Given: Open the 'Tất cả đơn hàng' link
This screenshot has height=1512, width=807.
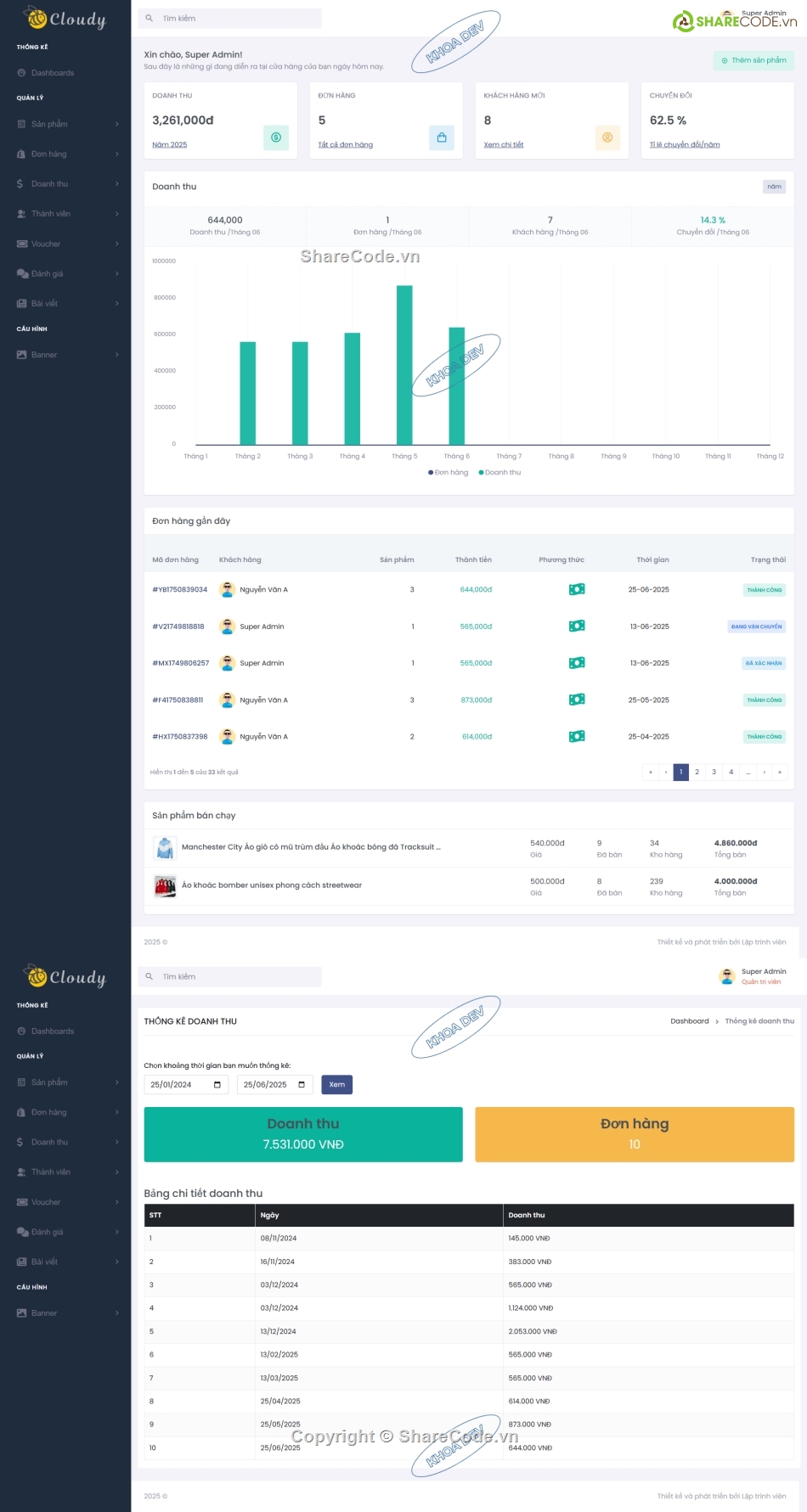Looking at the screenshot, I should (x=345, y=145).
